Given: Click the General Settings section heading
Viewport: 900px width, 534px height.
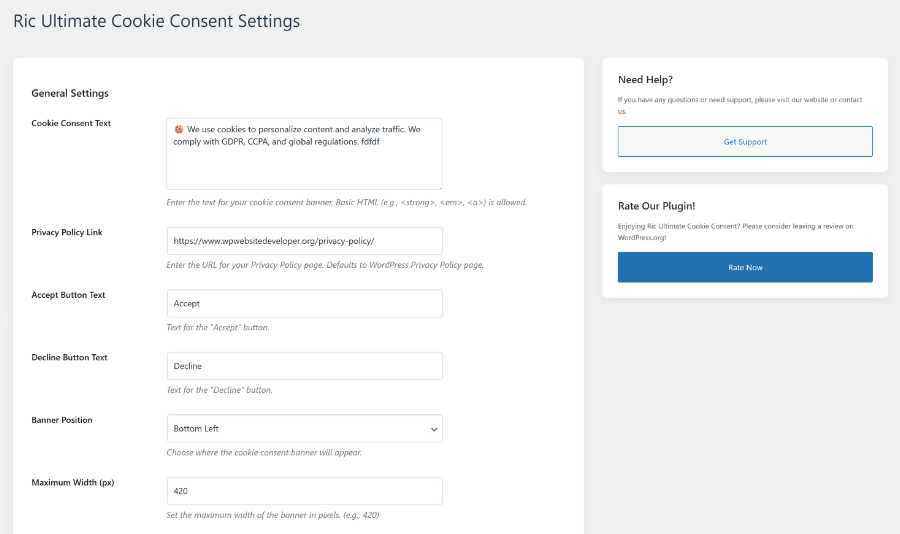Looking at the screenshot, I should click(x=70, y=93).
